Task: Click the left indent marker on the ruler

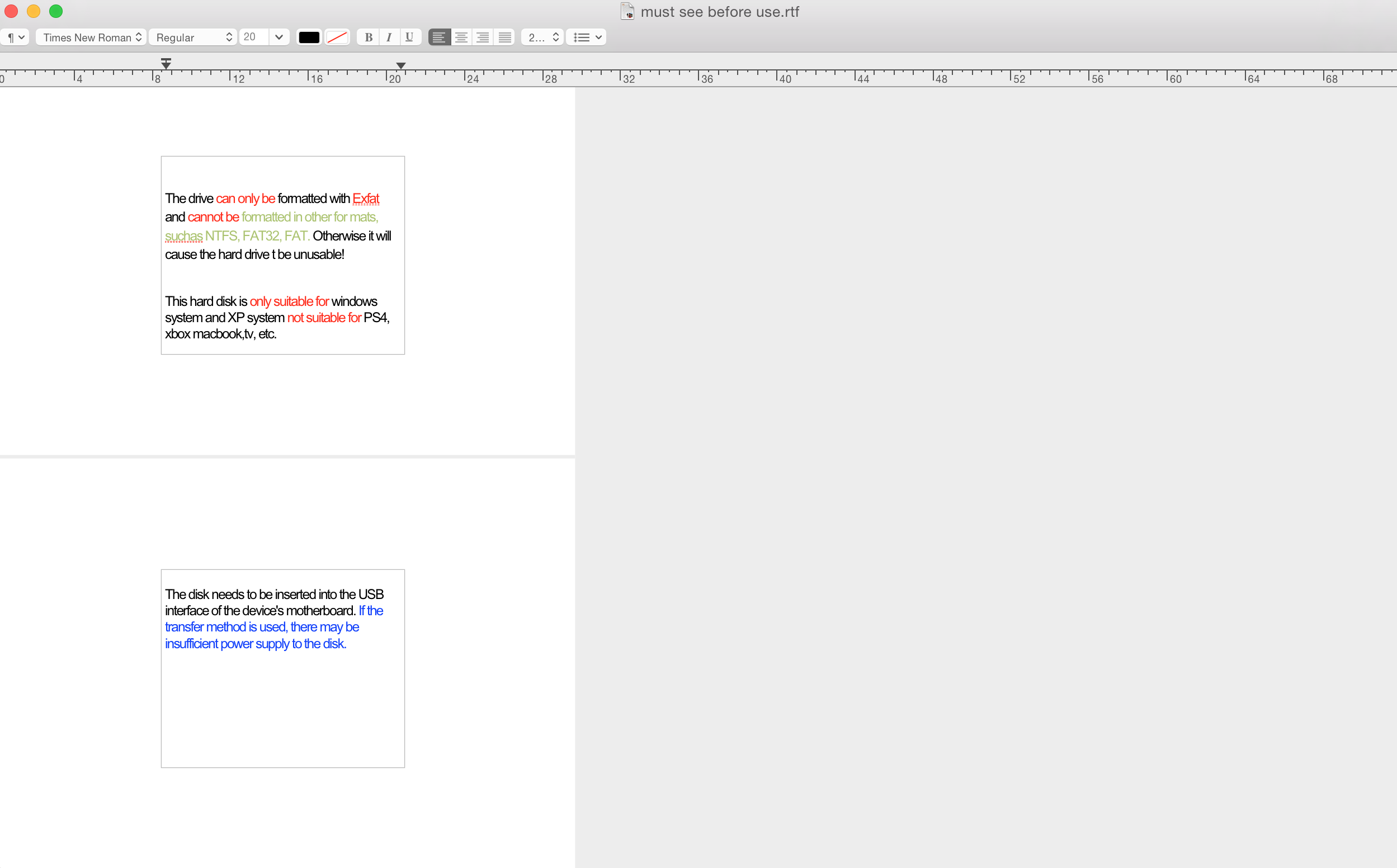Action: pyautogui.click(x=166, y=63)
